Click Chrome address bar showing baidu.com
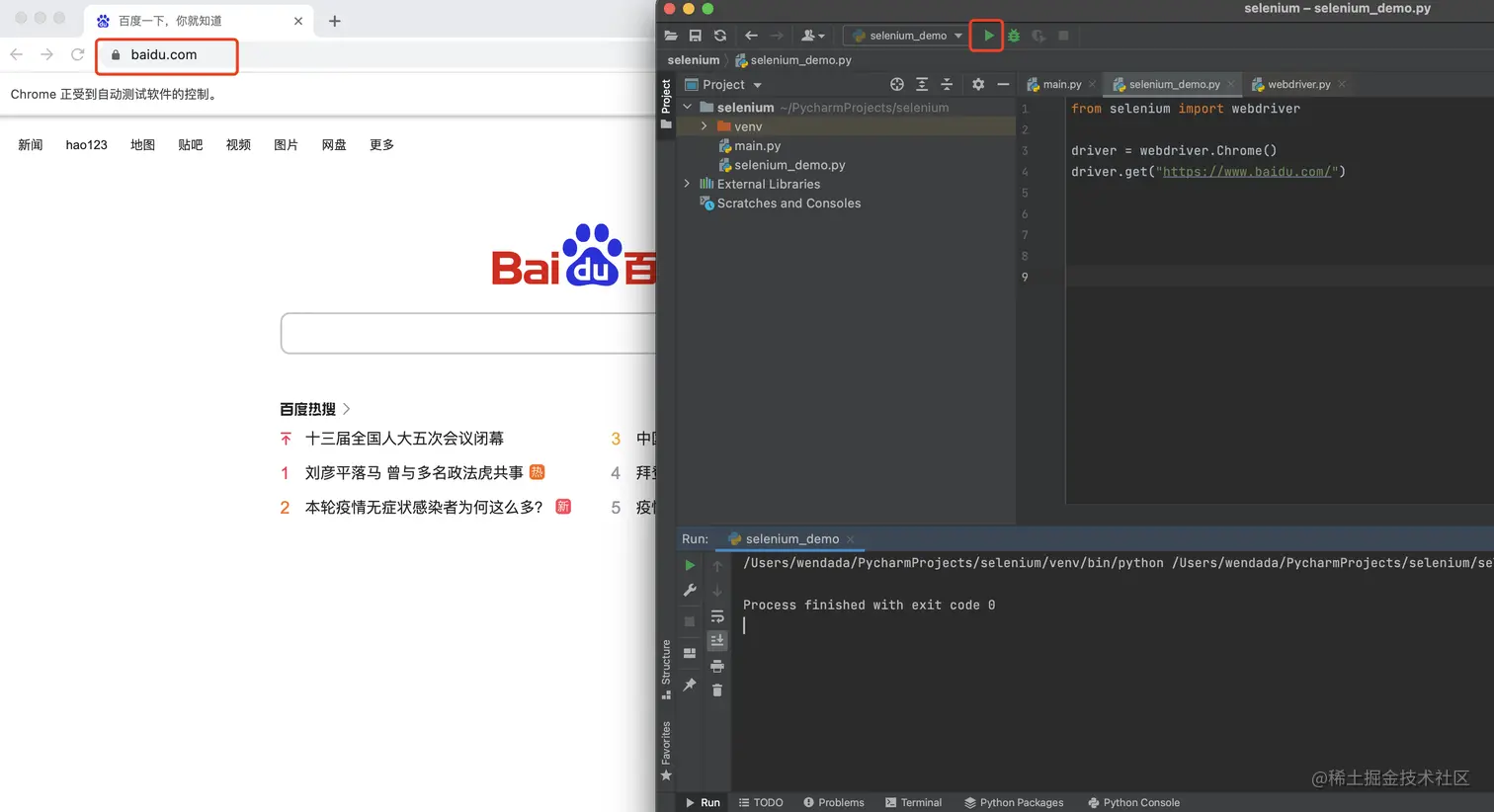This screenshot has height=812, width=1494. click(167, 55)
